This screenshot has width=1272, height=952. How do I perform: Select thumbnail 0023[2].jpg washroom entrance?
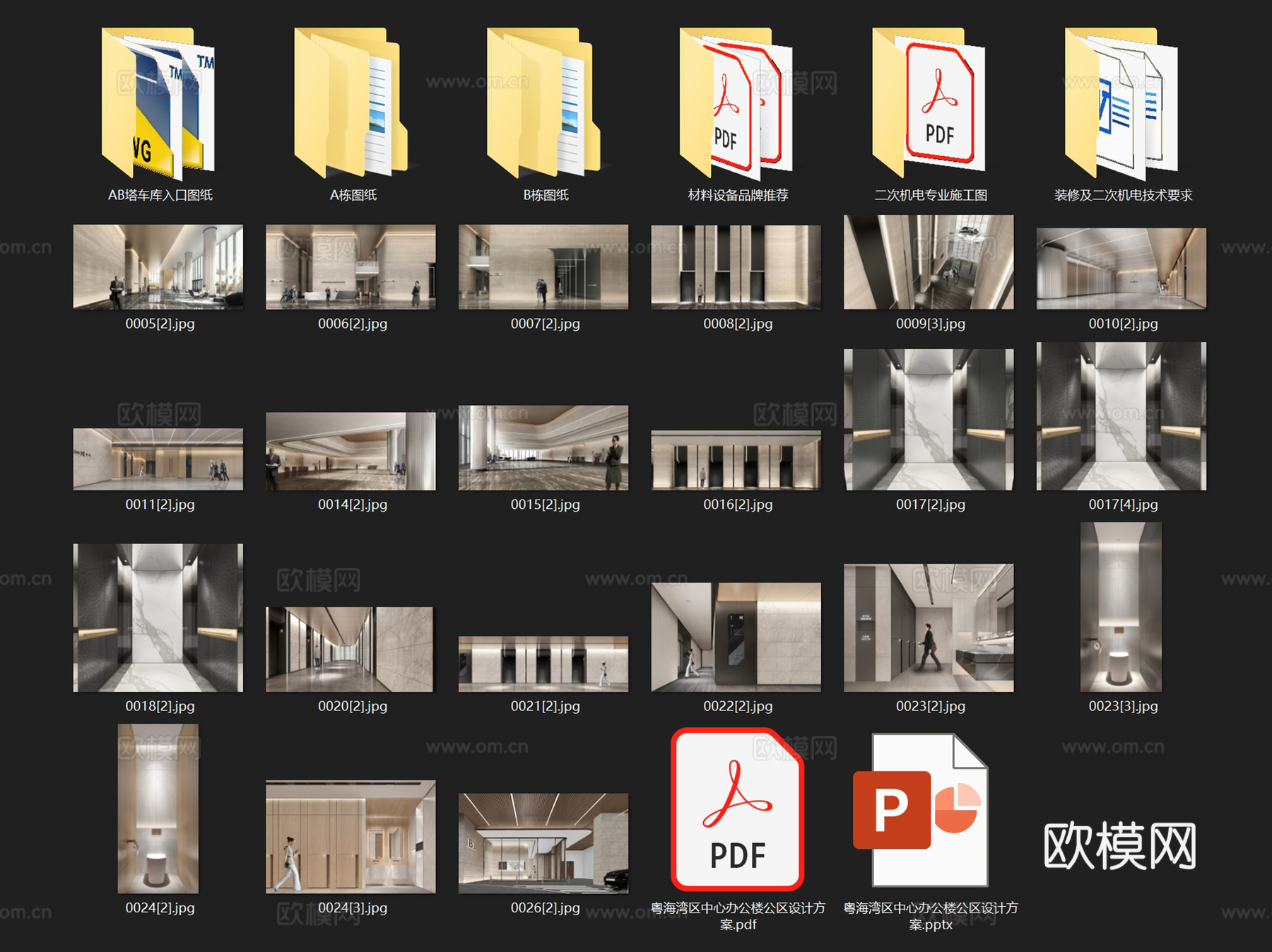click(x=929, y=628)
